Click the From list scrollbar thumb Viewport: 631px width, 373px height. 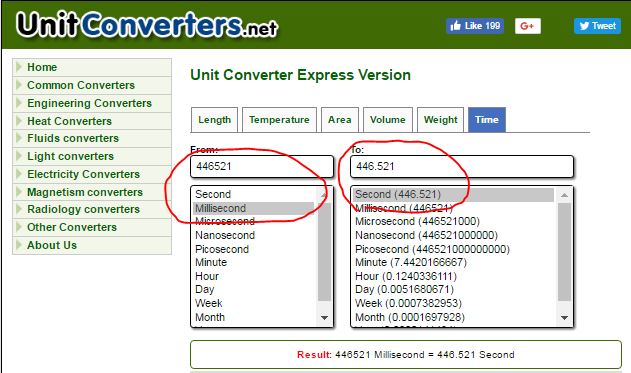324,252
